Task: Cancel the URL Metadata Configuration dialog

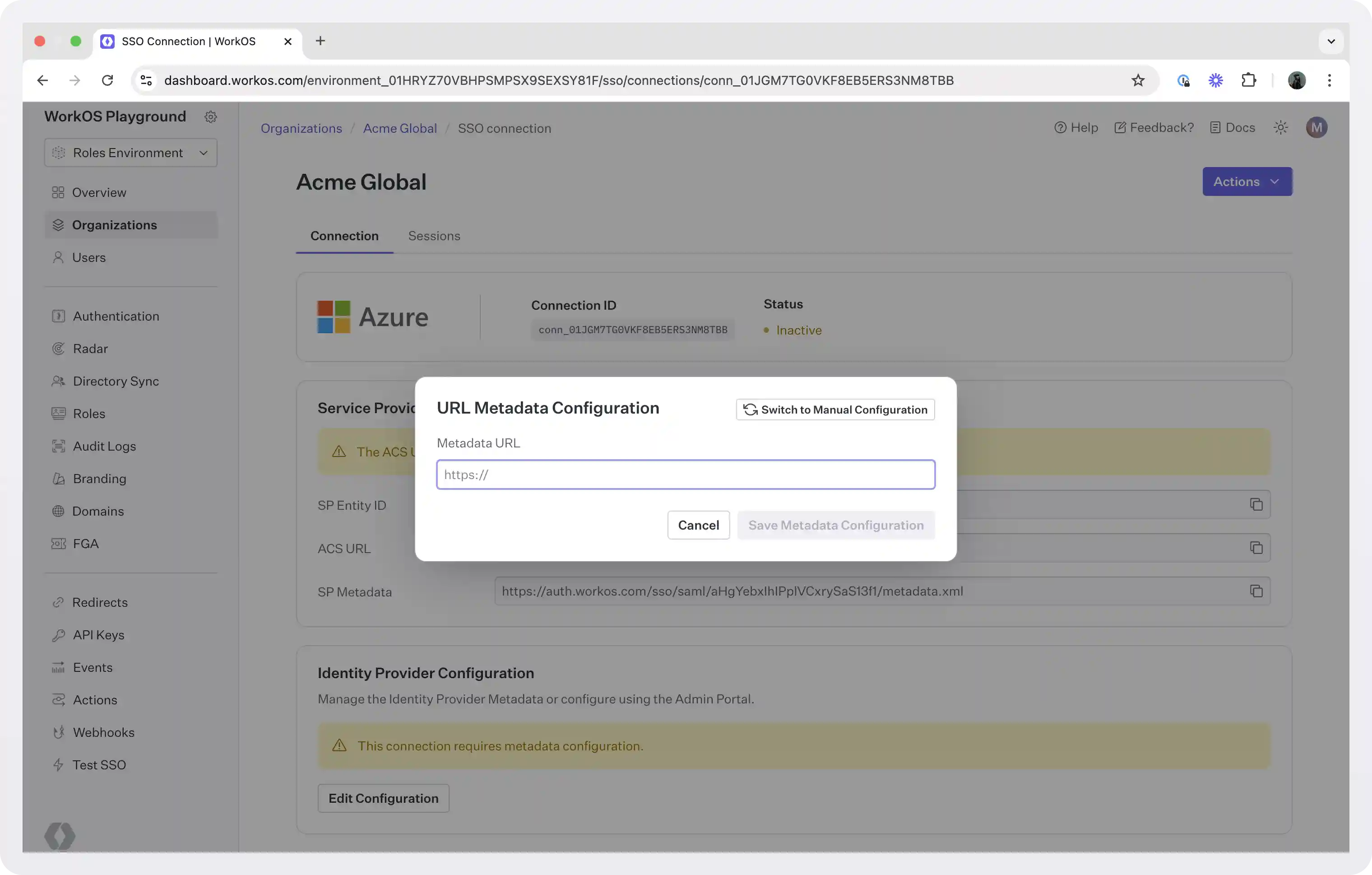Action: [x=698, y=525]
